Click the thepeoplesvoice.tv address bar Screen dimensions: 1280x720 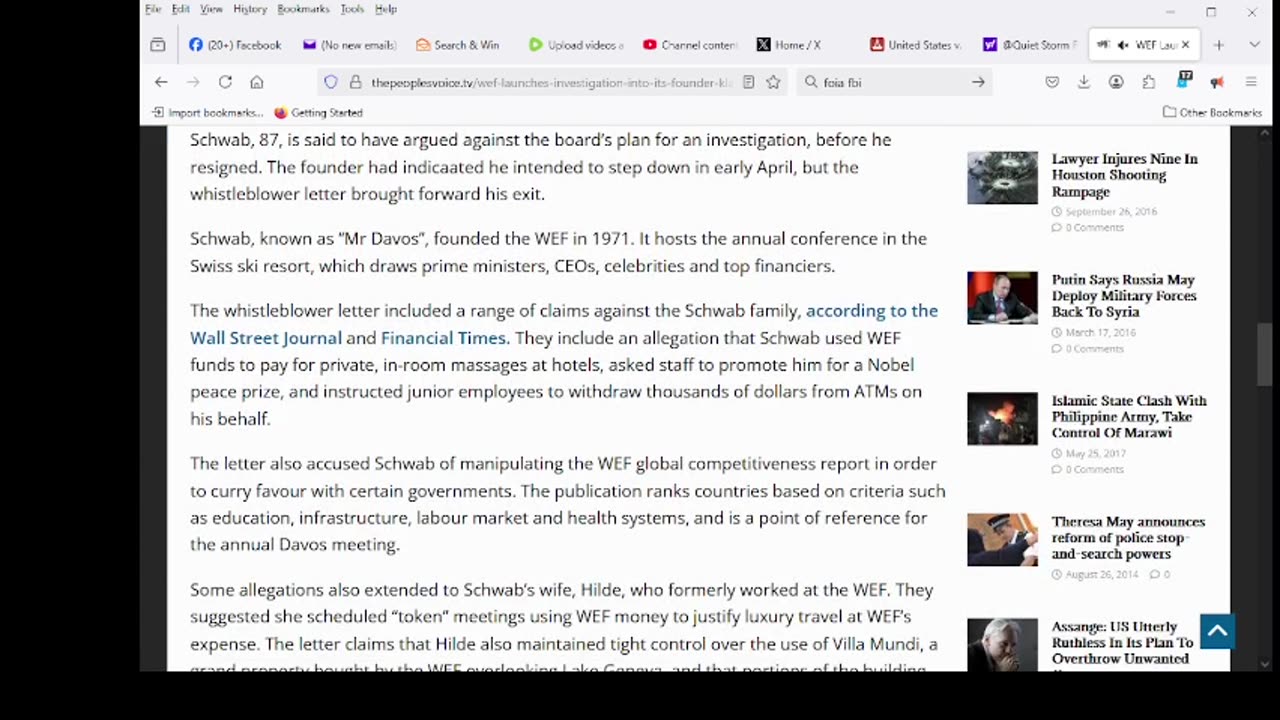pyautogui.click(x=552, y=83)
